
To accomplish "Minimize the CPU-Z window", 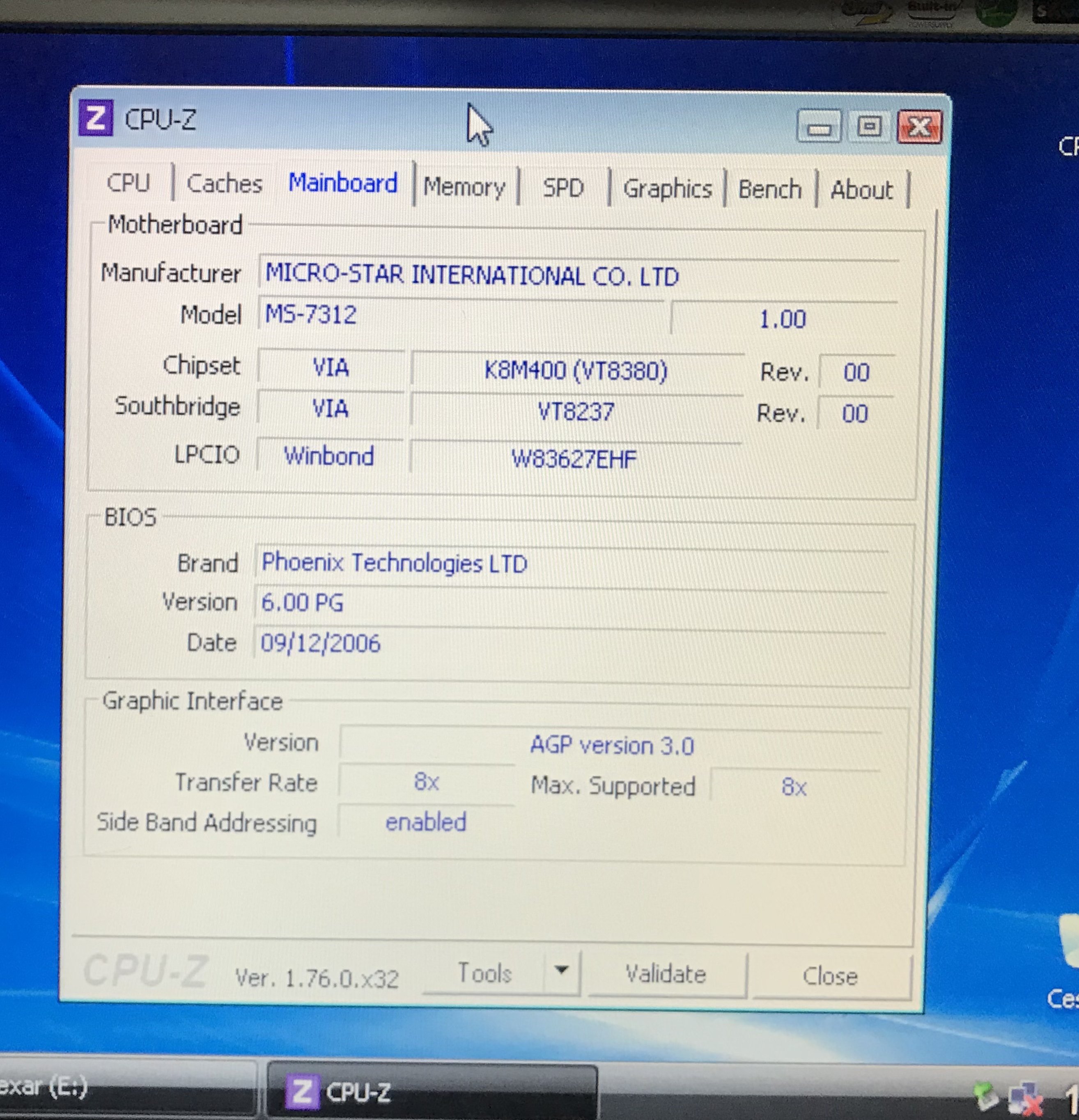I will coord(818,127).
